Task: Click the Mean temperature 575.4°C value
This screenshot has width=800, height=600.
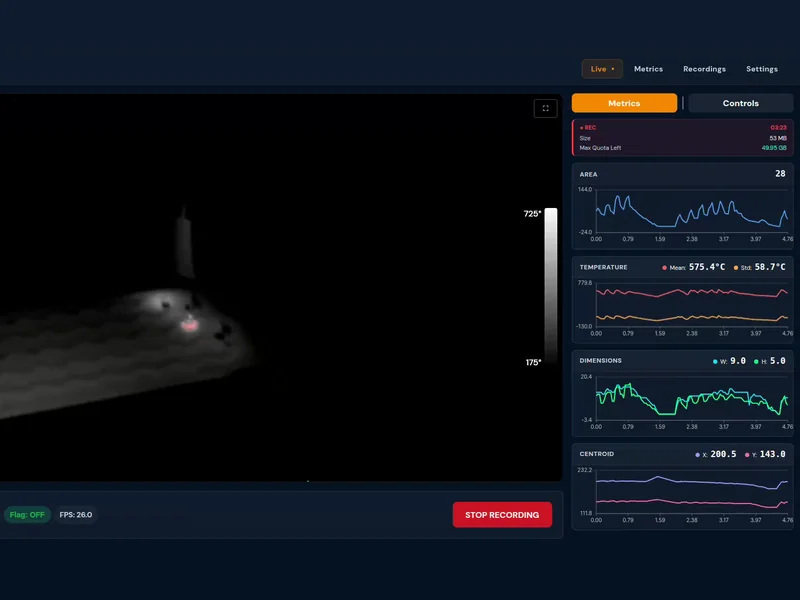Action: pos(707,267)
